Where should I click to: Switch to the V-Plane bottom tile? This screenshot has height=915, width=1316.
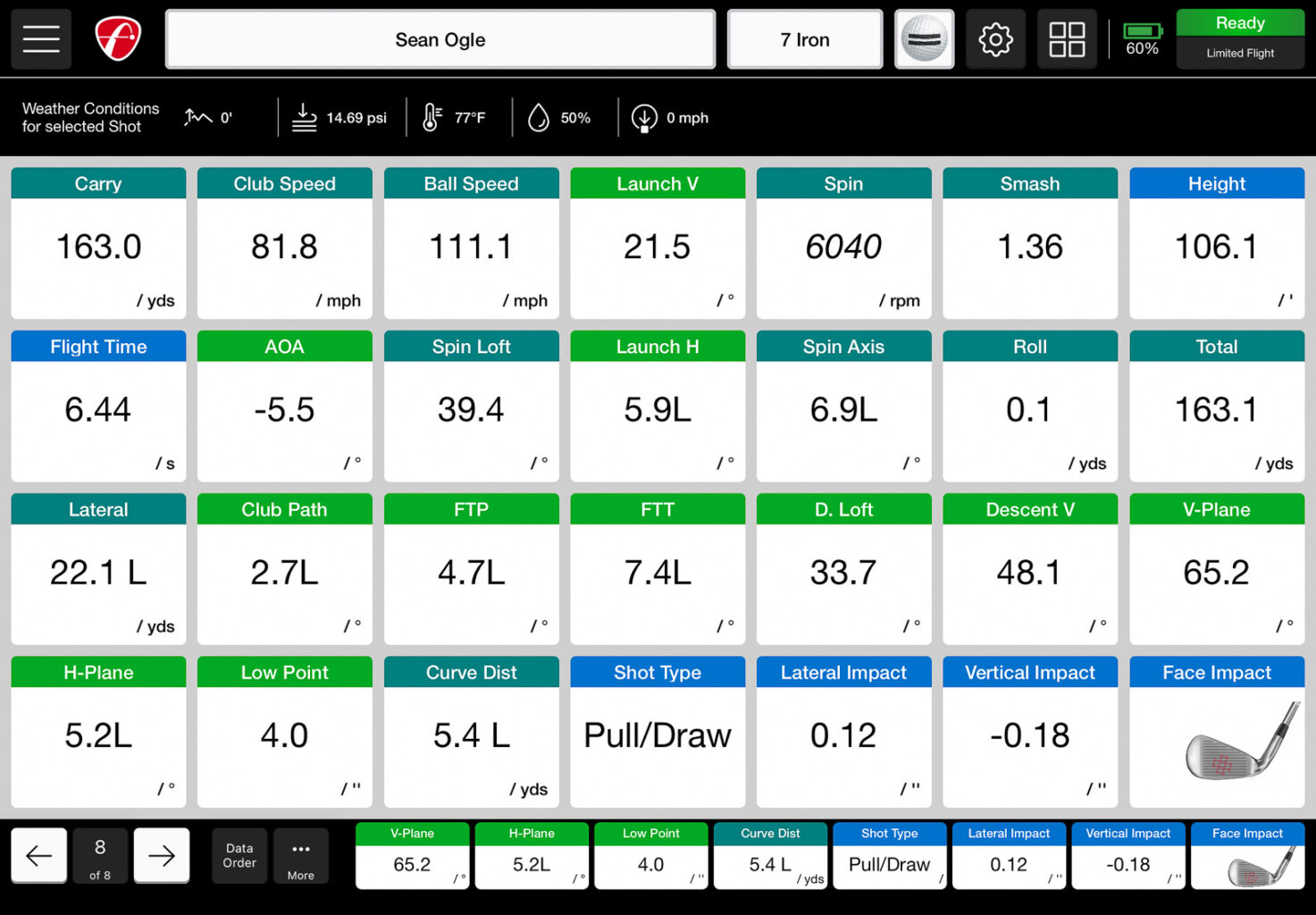coord(412,855)
